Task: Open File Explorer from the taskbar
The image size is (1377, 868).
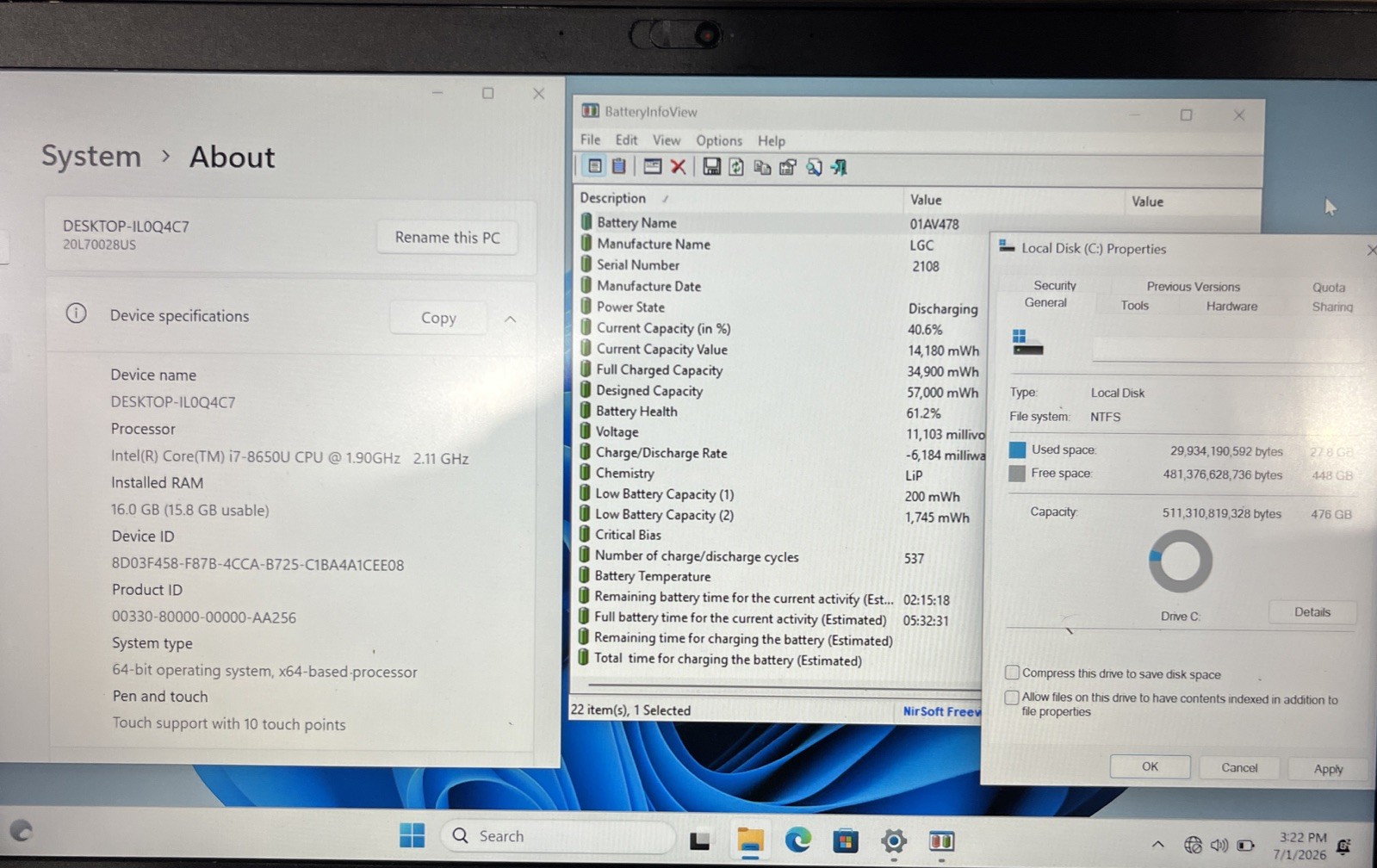Action: pos(750,840)
